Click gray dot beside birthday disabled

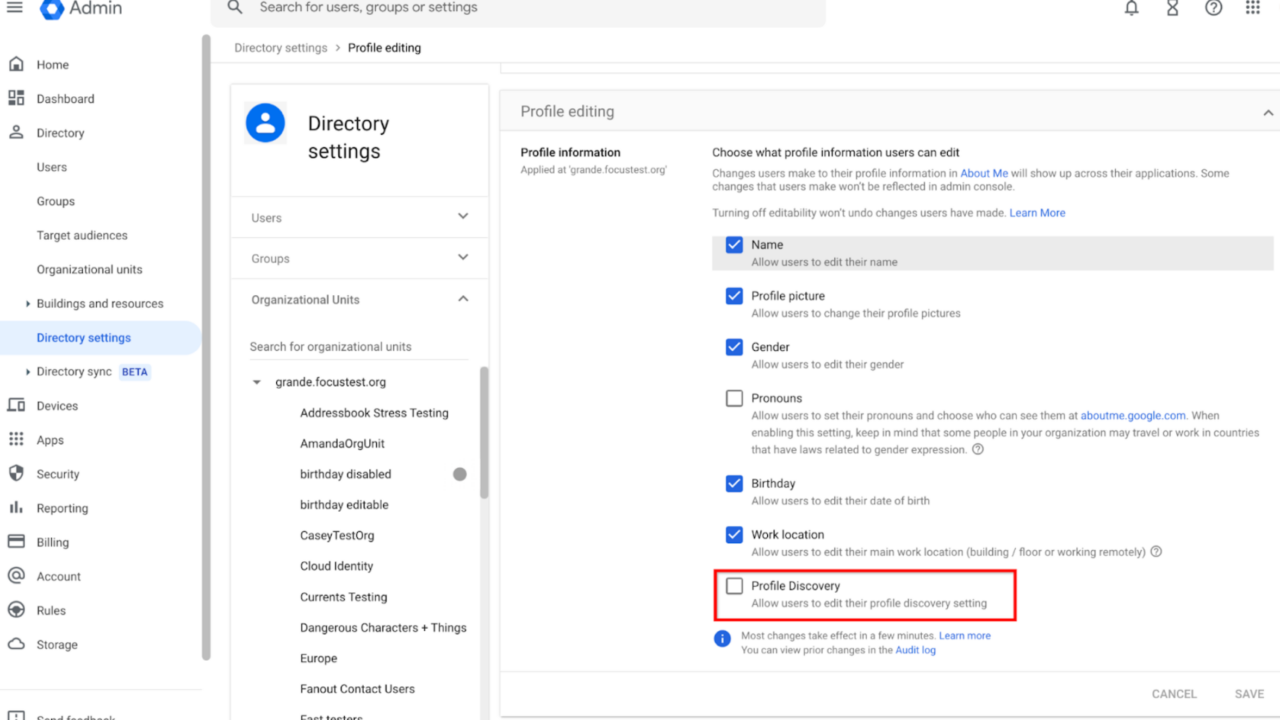click(x=459, y=474)
